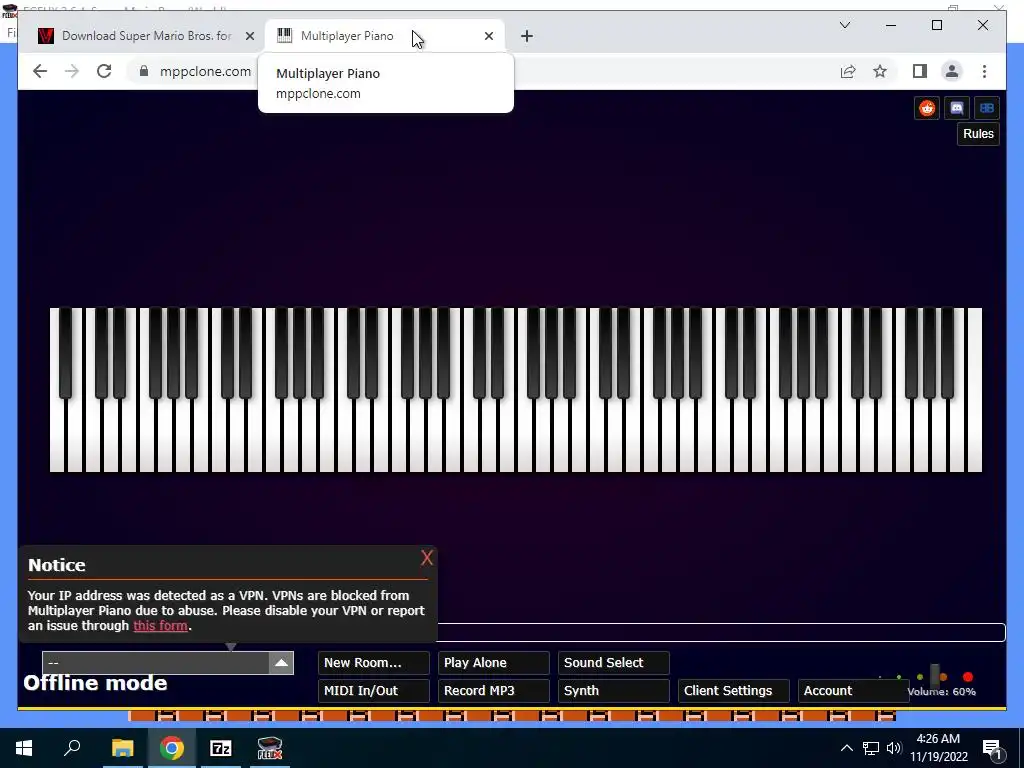Expand the room selector arrow

point(281,663)
